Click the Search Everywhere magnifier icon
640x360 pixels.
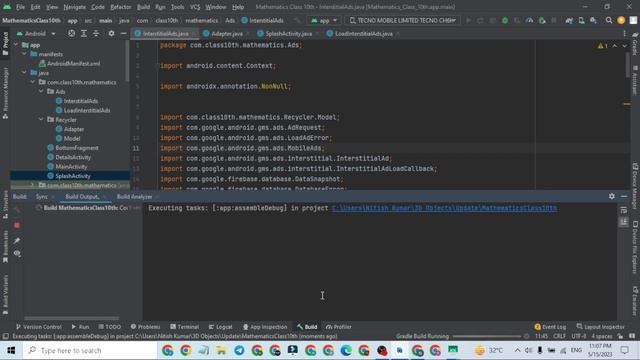point(609,20)
